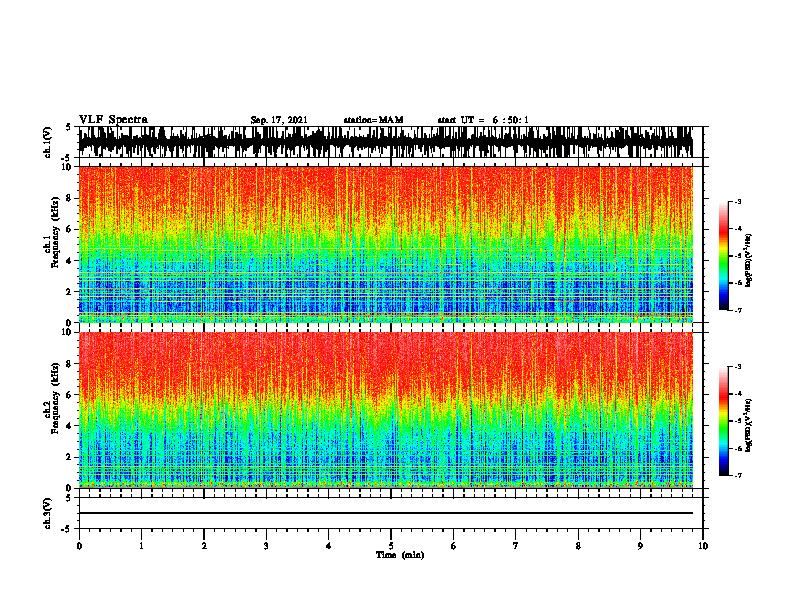Click time axis tick label "4"
Screen dimensions: 792x612
coord(329,546)
